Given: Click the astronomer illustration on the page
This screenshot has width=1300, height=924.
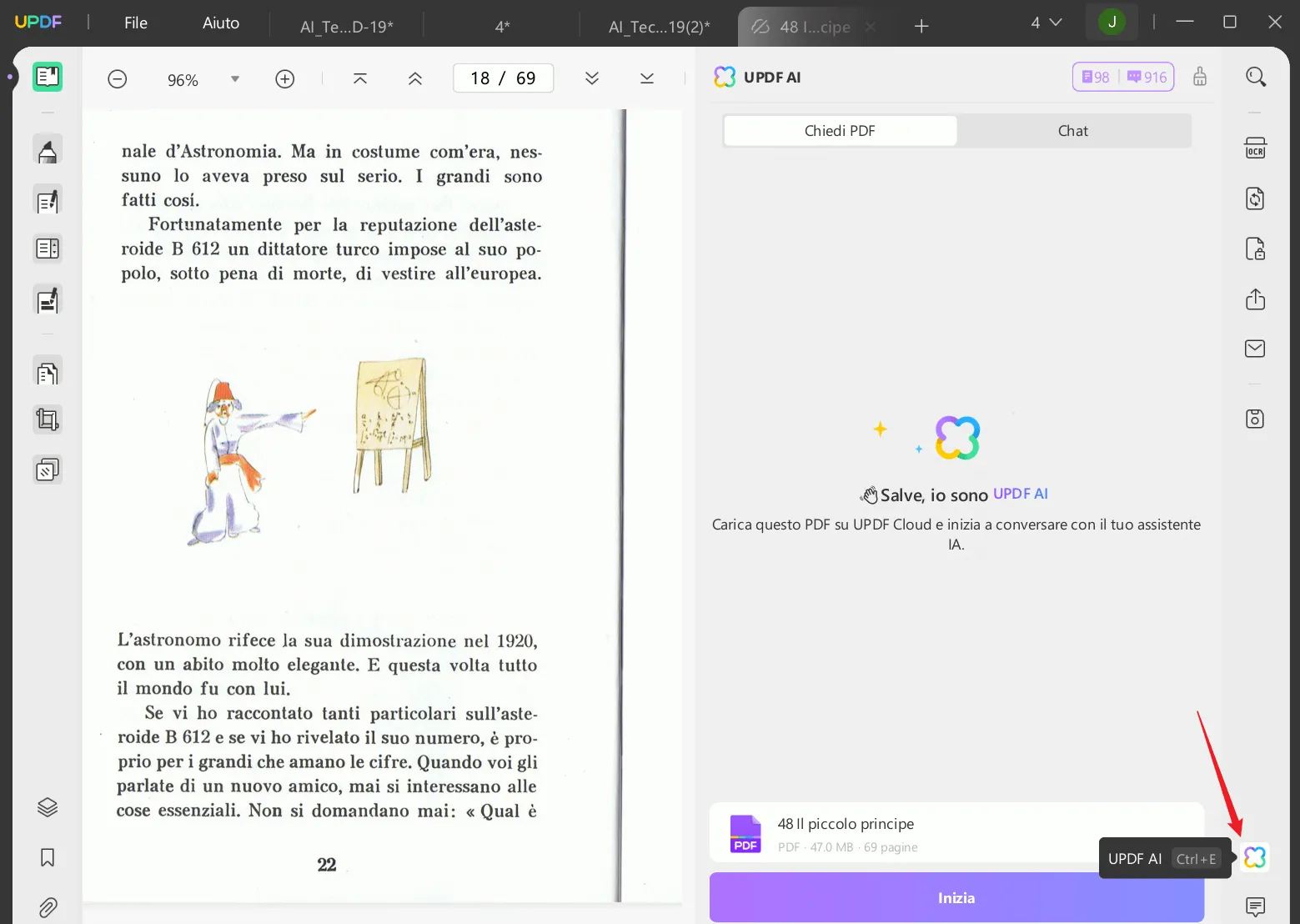Looking at the screenshot, I should coord(250,461).
